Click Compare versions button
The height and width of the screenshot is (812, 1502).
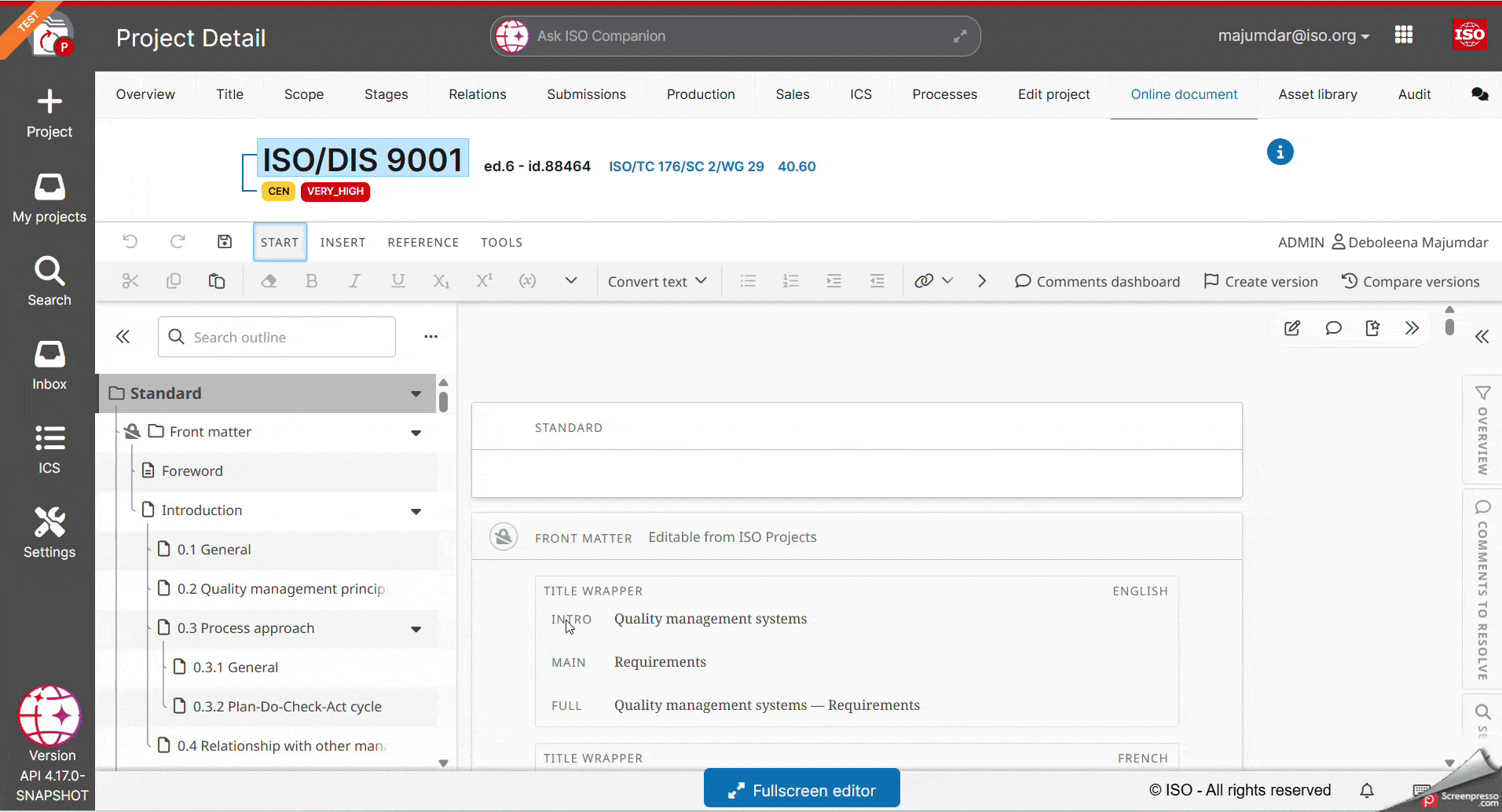point(1410,281)
